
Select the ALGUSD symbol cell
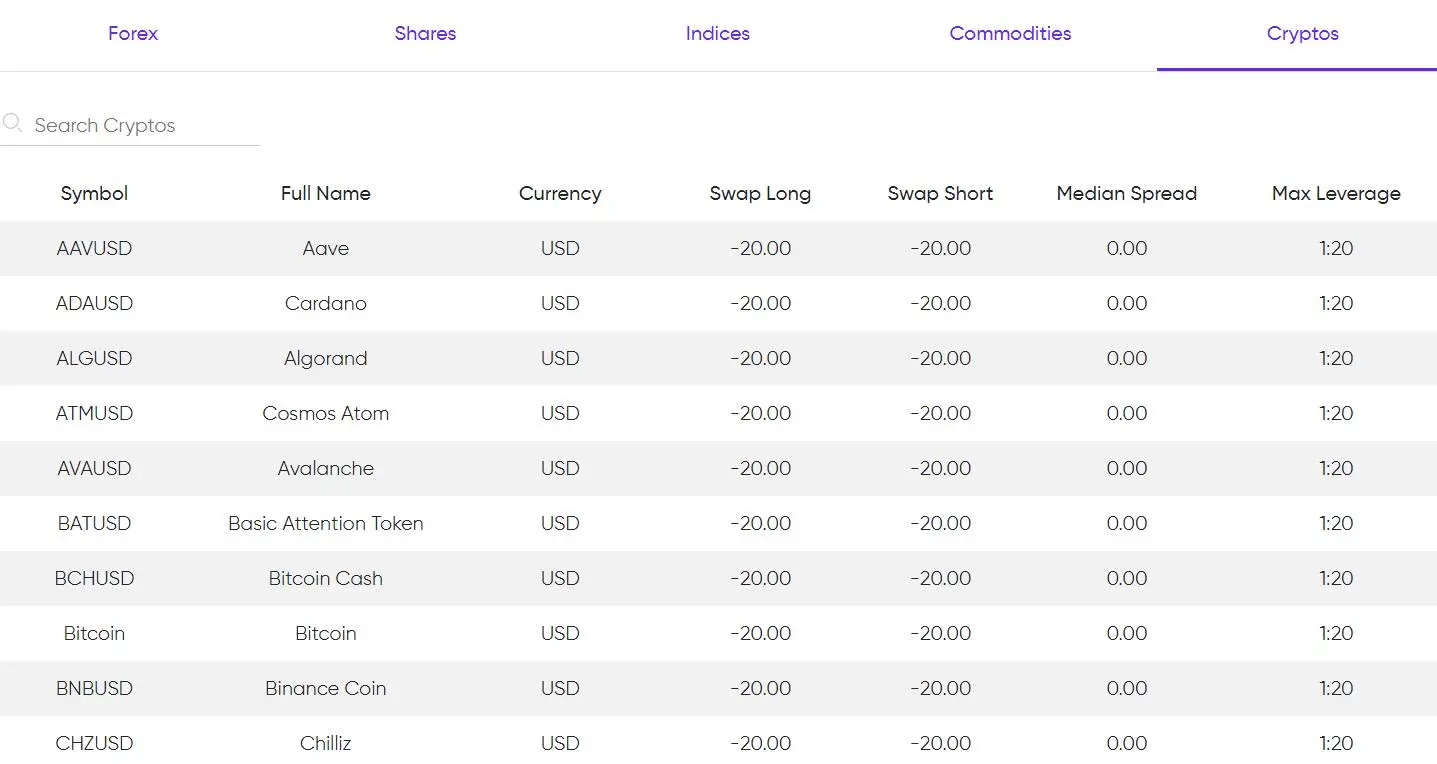[94, 359]
